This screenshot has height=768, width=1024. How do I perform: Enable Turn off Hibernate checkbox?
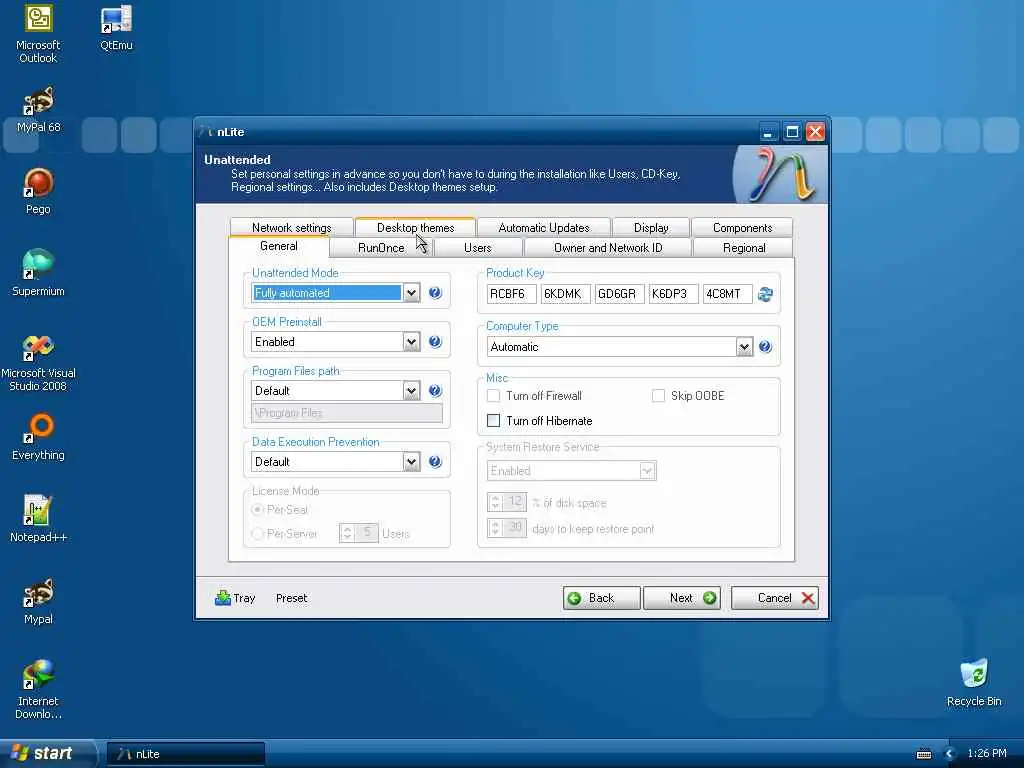(x=494, y=421)
